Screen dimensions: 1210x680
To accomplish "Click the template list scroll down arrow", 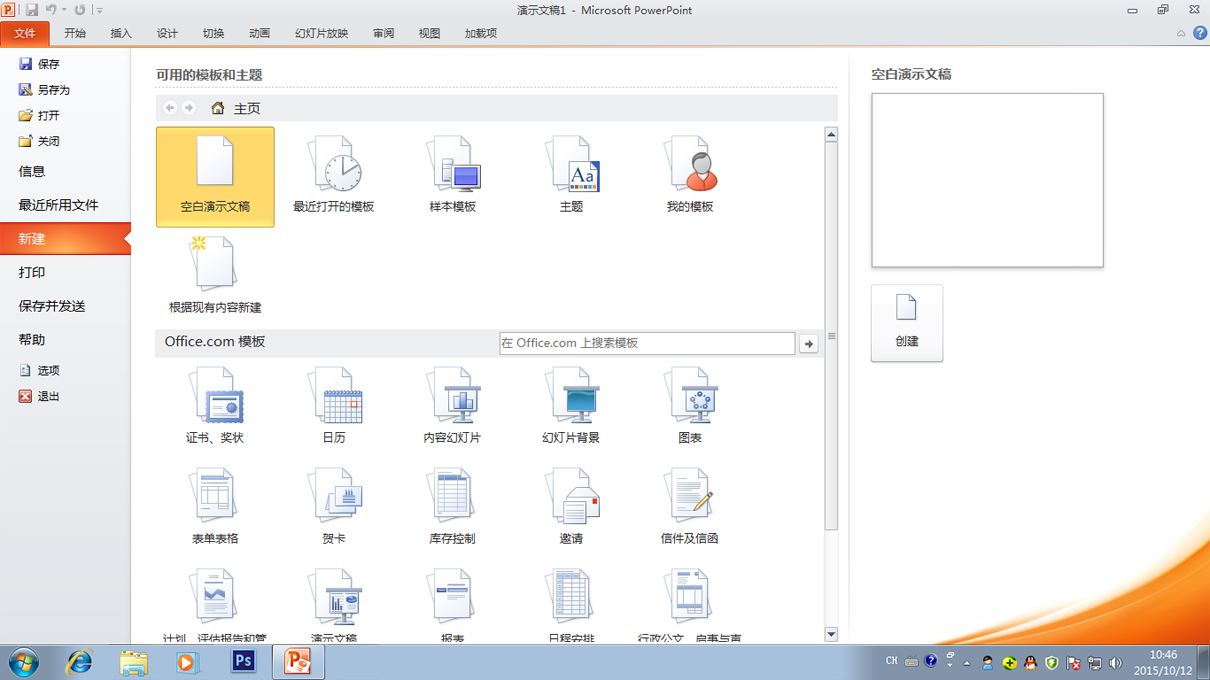I will pos(831,634).
